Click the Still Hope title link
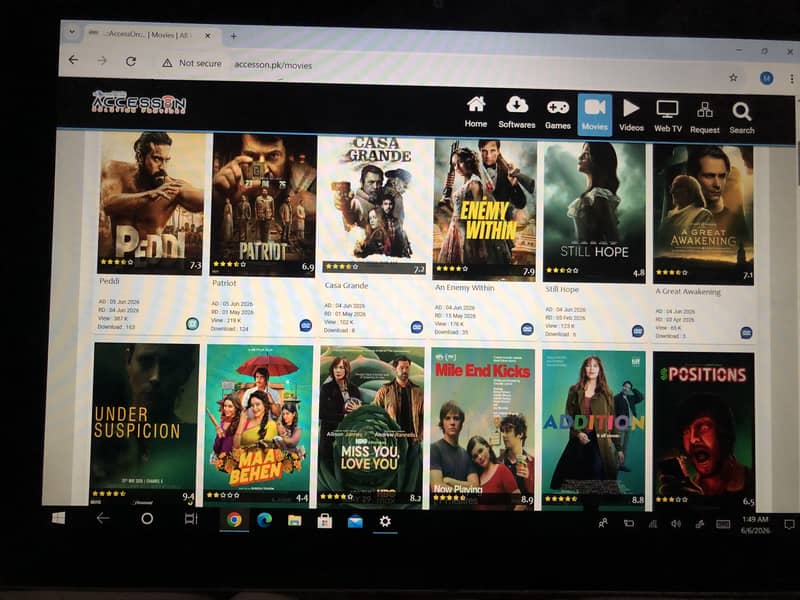This screenshot has width=800, height=600. [x=562, y=289]
